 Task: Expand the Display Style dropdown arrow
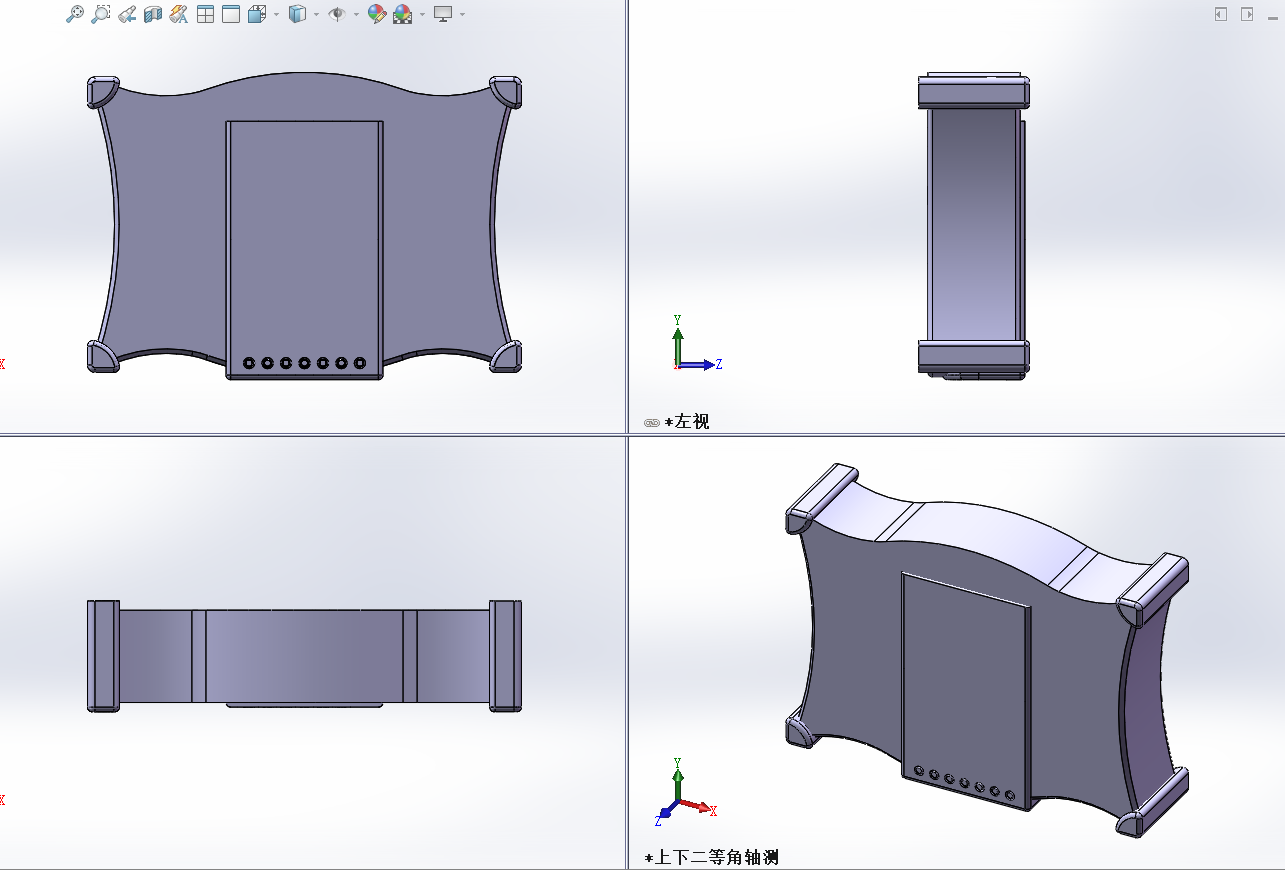coord(316,14)
